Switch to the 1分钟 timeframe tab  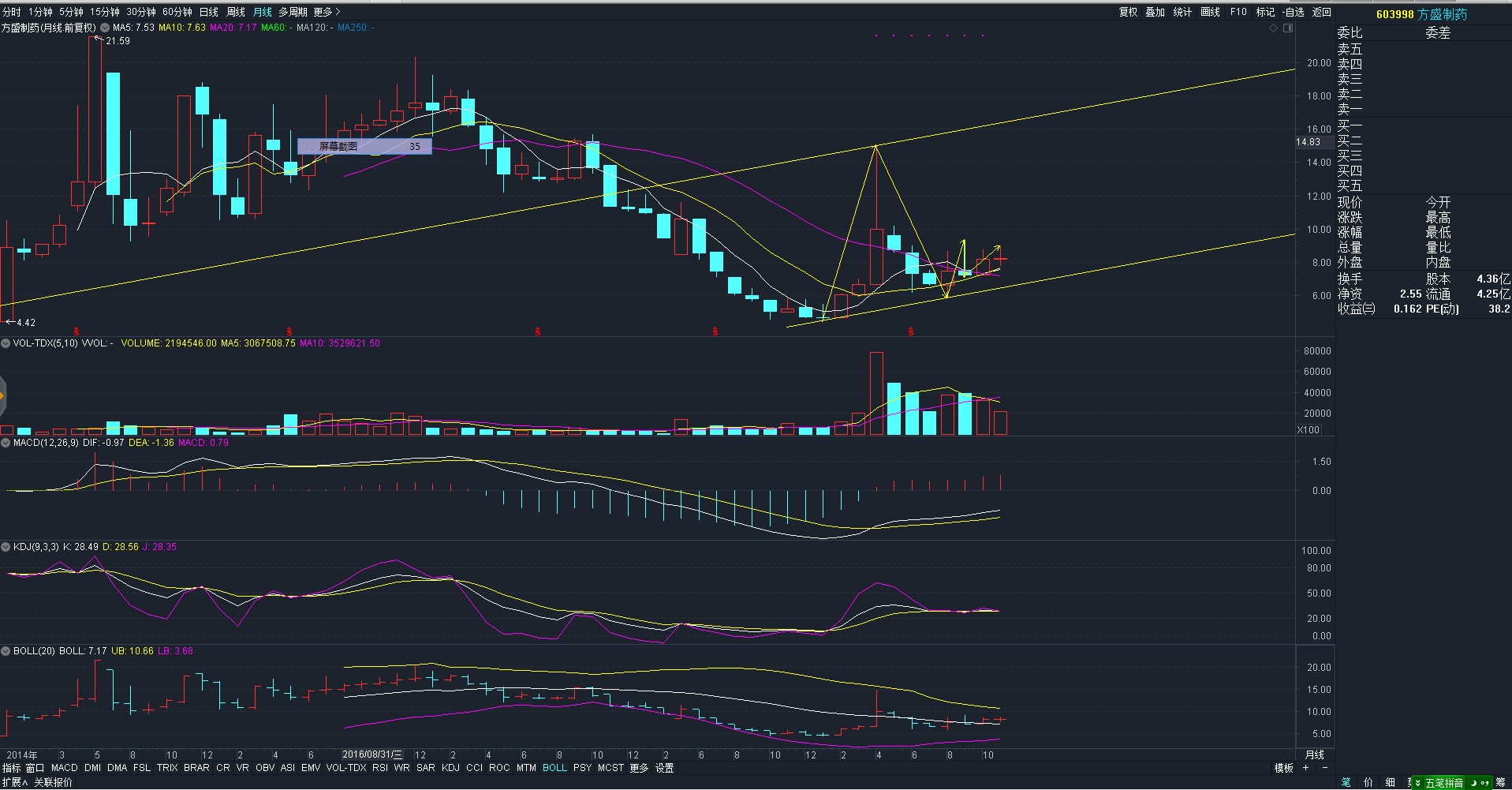point(40,12)
